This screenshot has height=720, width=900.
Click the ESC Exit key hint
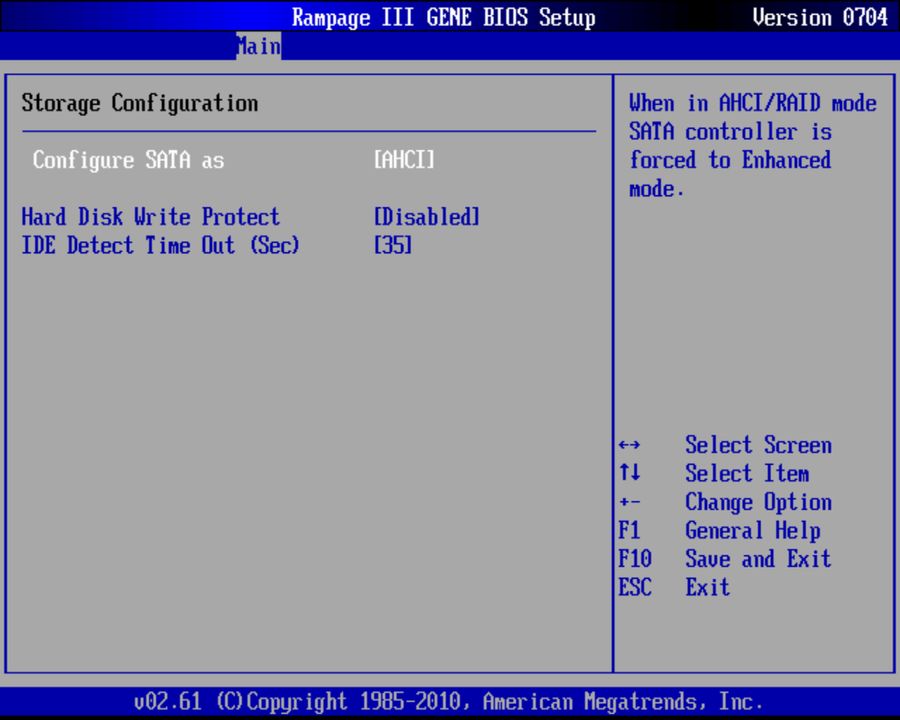635,587
